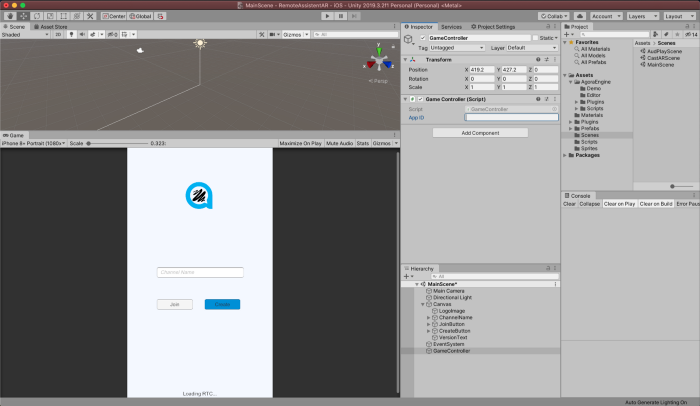Select the combined Transform tool

pos(77,16)
